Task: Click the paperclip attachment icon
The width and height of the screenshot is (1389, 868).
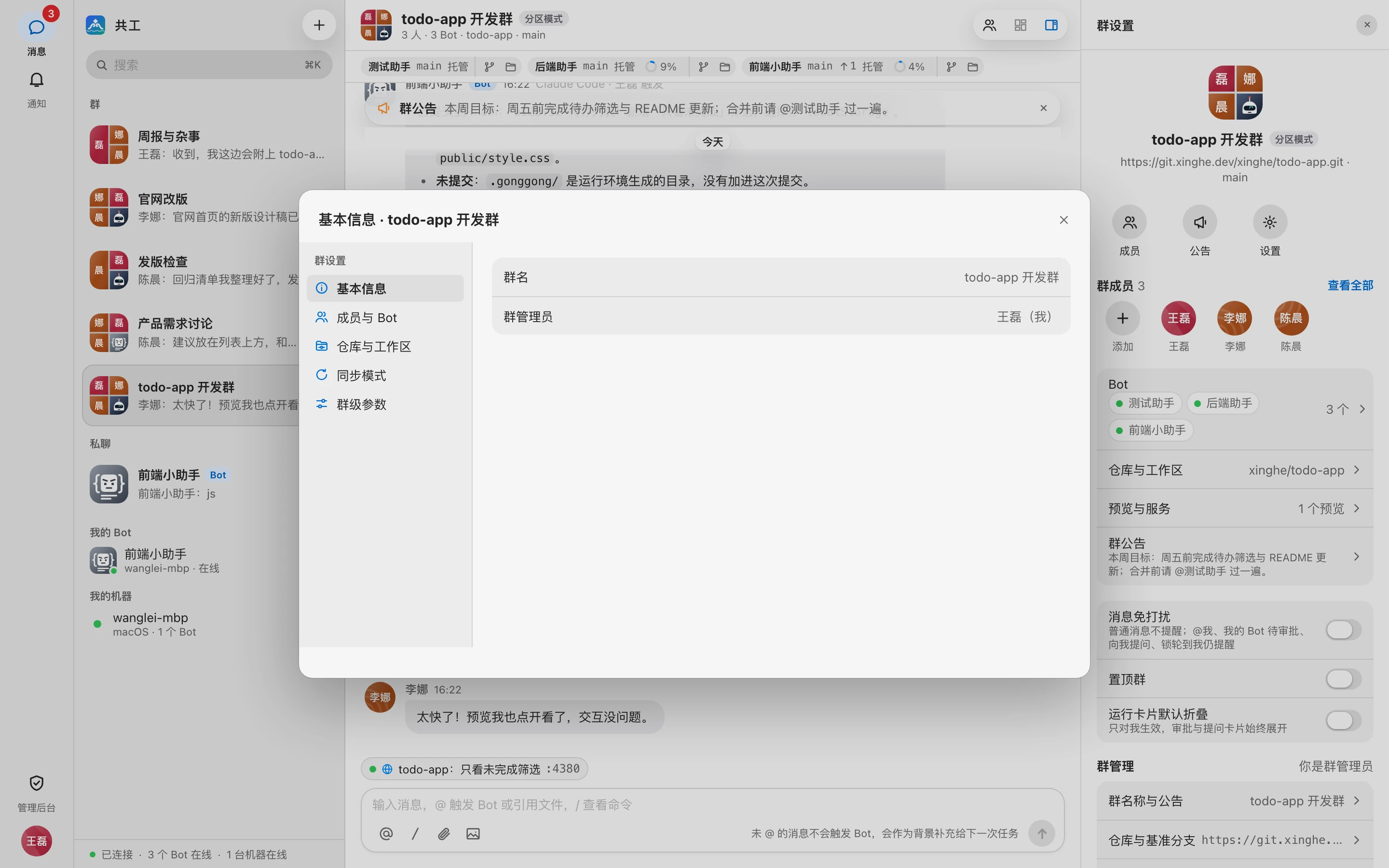Action: click(444, 834)
